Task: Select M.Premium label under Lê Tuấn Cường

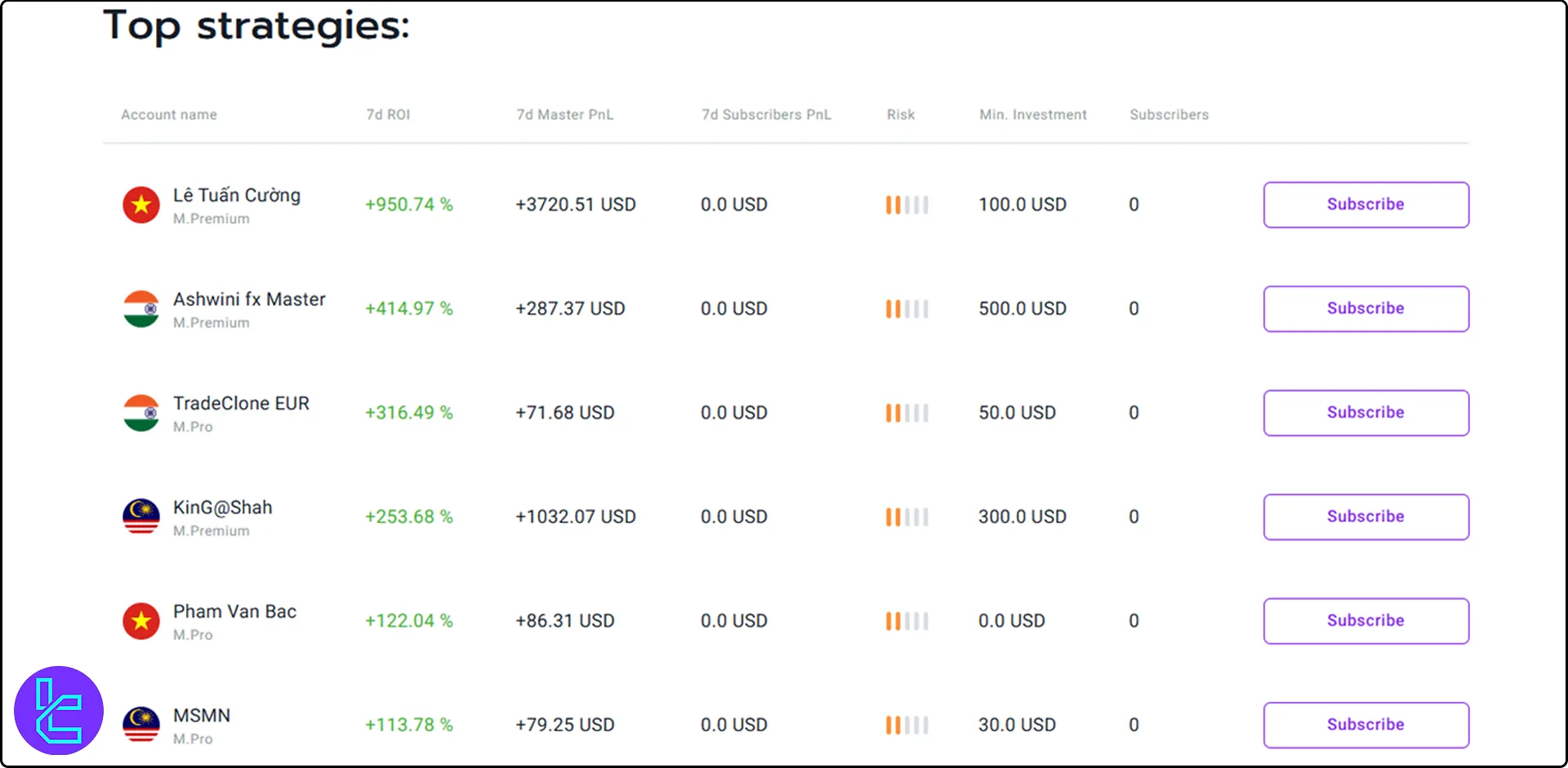Action: pyautogui.click(x=211, y=219)
